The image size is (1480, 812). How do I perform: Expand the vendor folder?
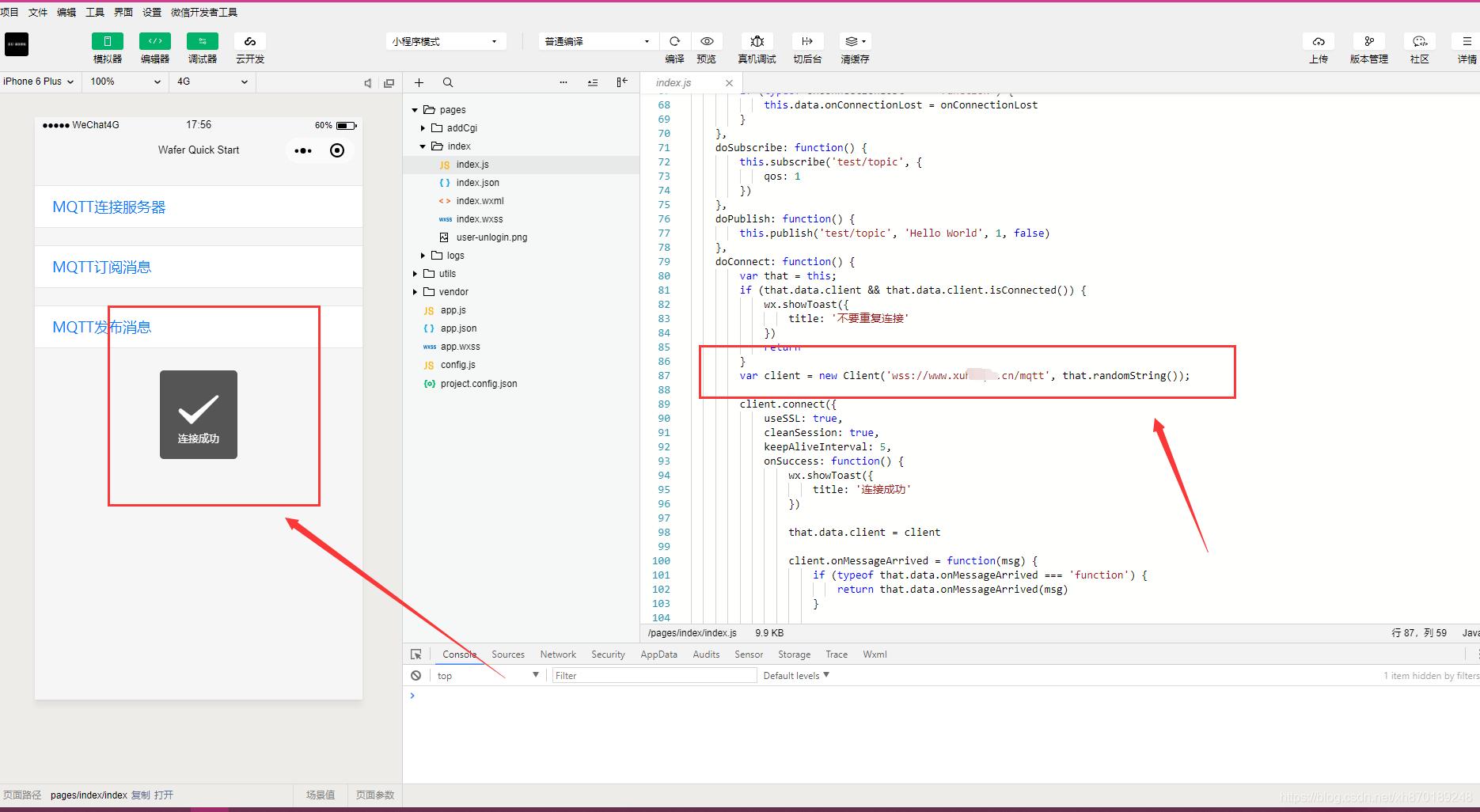coord(415,292)
